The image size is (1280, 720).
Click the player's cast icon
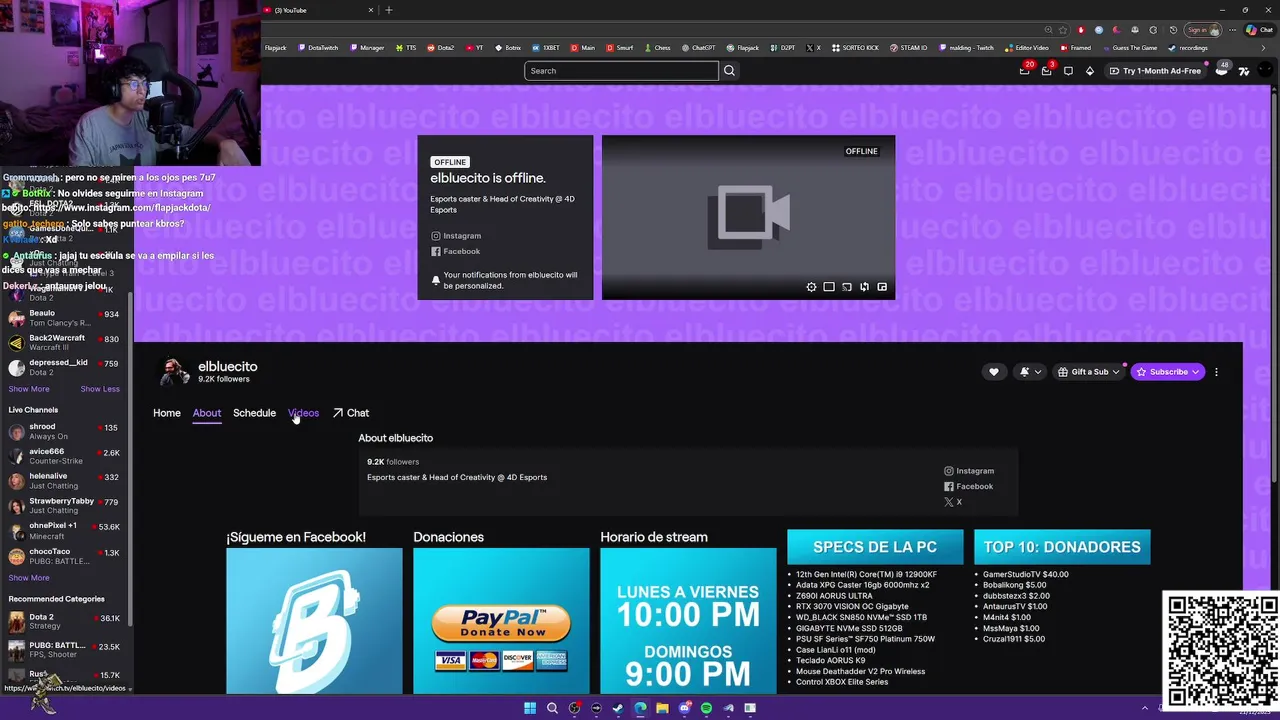(847, 287)
